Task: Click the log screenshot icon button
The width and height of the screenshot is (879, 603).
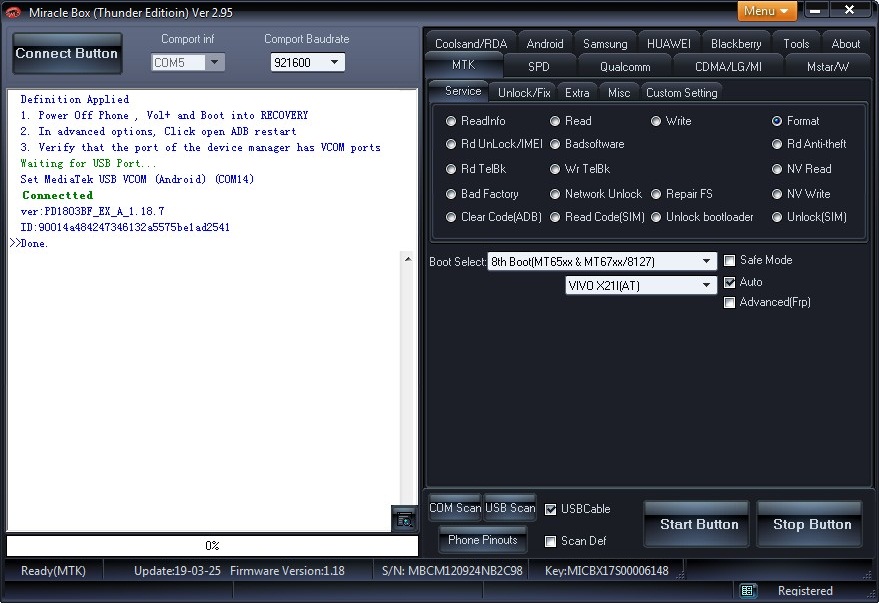Action: (x=404, y=519)
